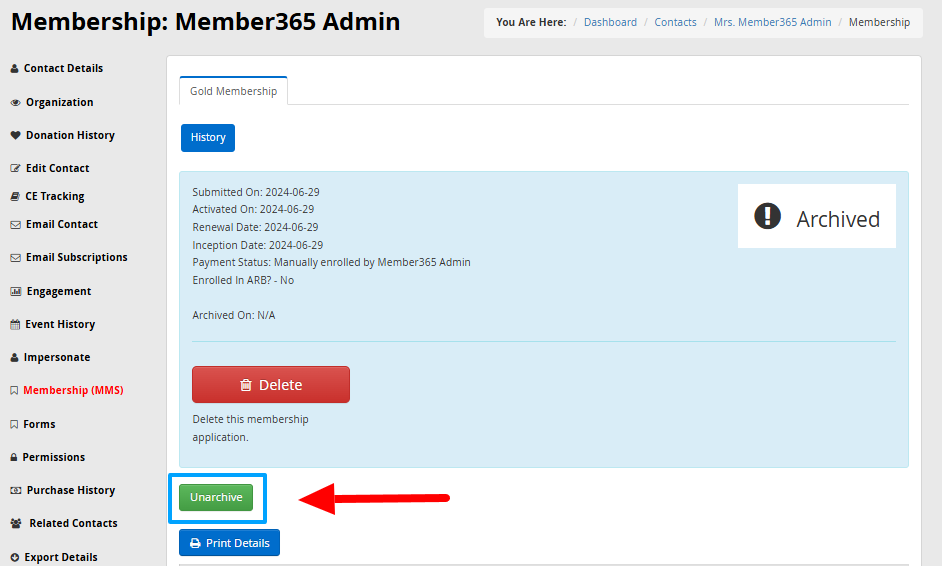Viewport: 942px width, 566px height.
Task: Click the pencil icon beside Edit Contact
Action: tap(15, 169)
